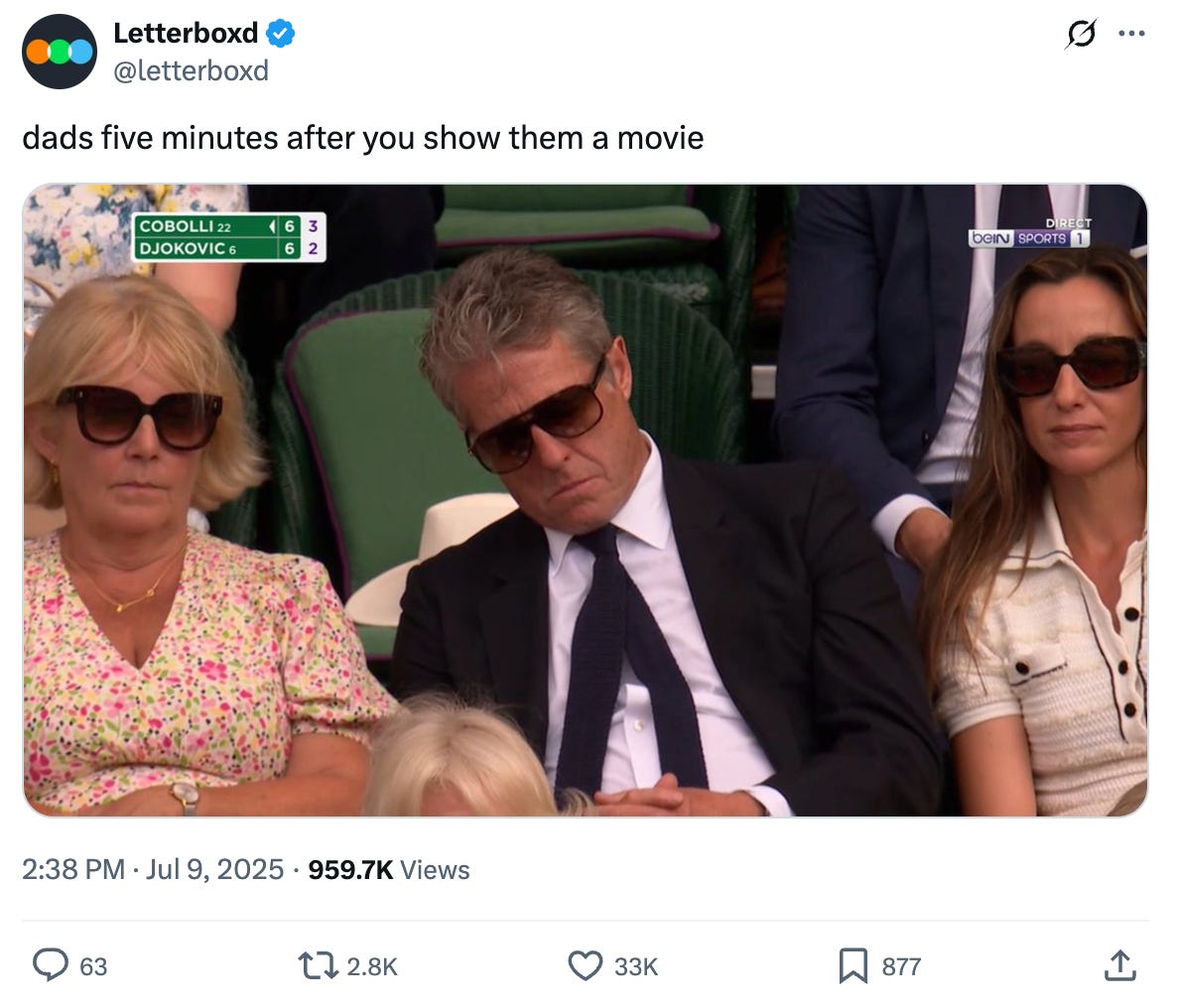The image size is (1179, 1008).
Task: Click the 2:38 PM Jul 9, 2025 timestamp
Action: [153, 870]
